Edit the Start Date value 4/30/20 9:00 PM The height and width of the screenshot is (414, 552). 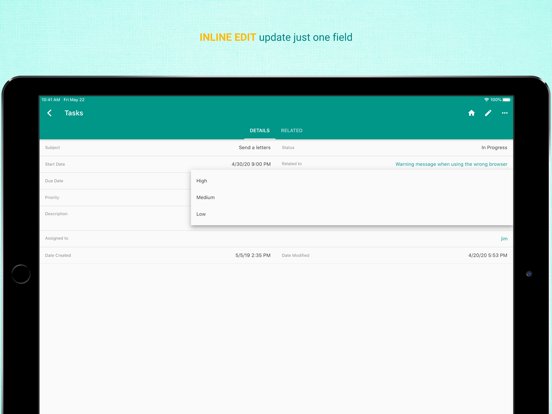[251, 164]
